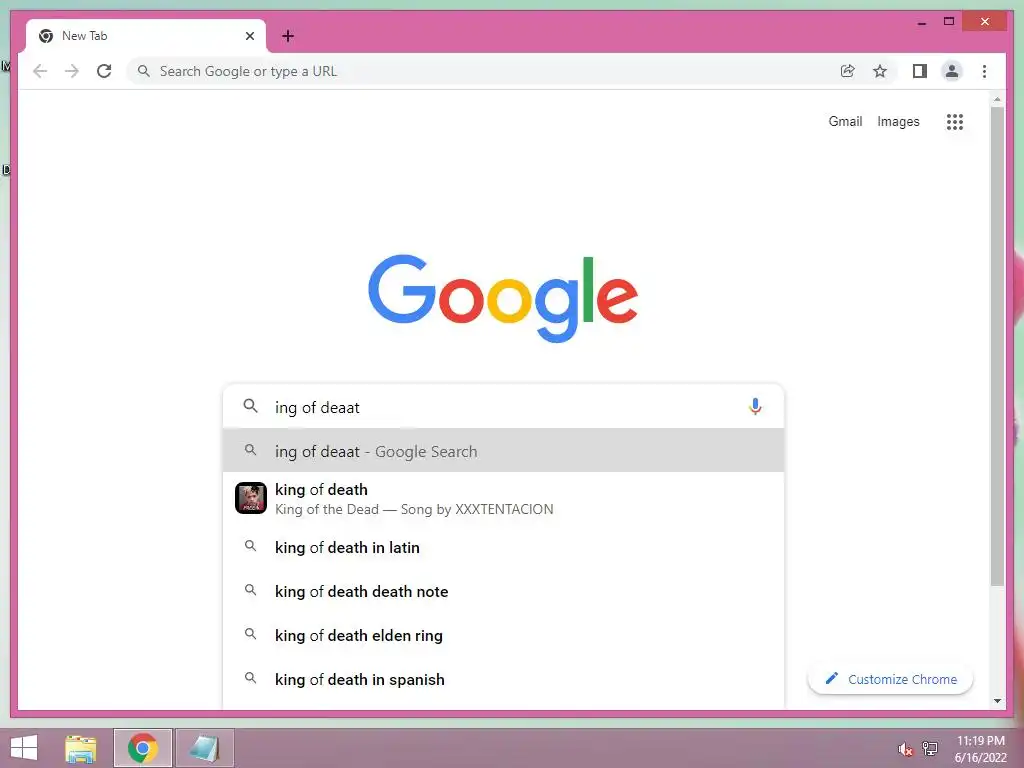Screen dimensions: 1024x768
Task: Open File Explorer from the taskbar
Action: tap(81, 748)
